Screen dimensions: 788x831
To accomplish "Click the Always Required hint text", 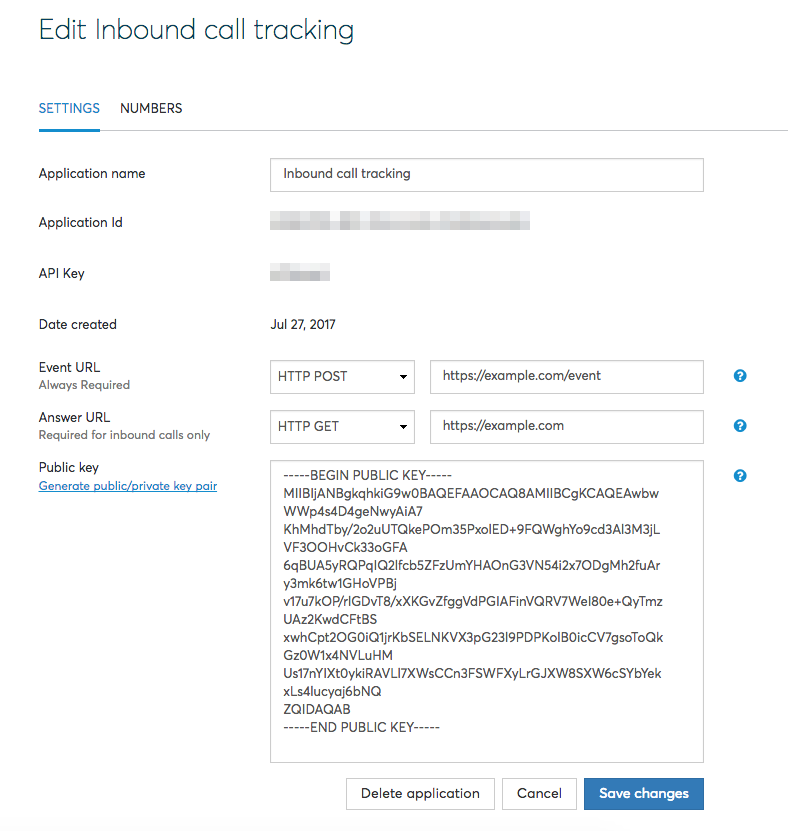I will [84, 385].
